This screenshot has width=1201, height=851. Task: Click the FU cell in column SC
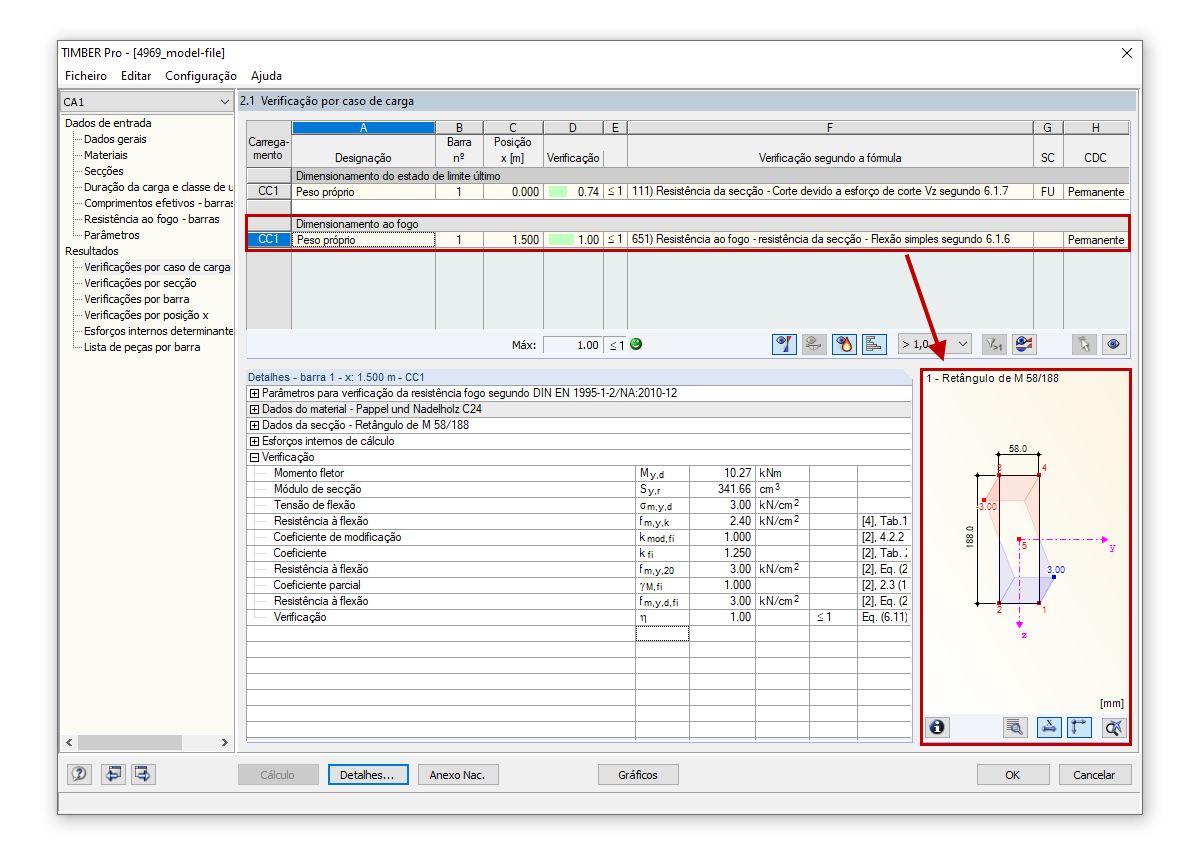point(1048,192)
